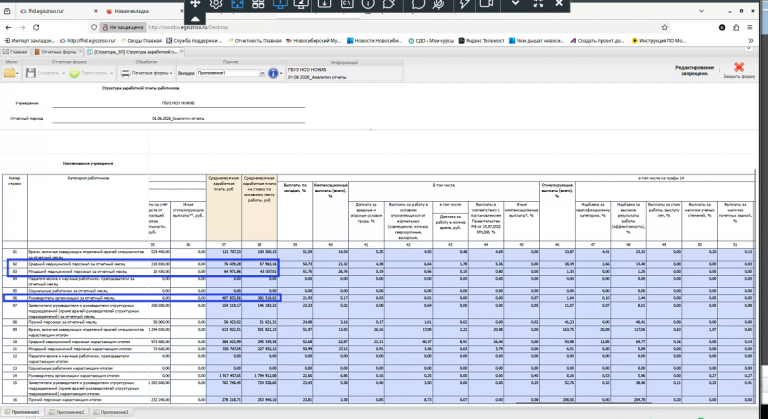Screen dimensions: 768x419
Task: Open the Приложение1 sheet tab
Action: point(22,412)
